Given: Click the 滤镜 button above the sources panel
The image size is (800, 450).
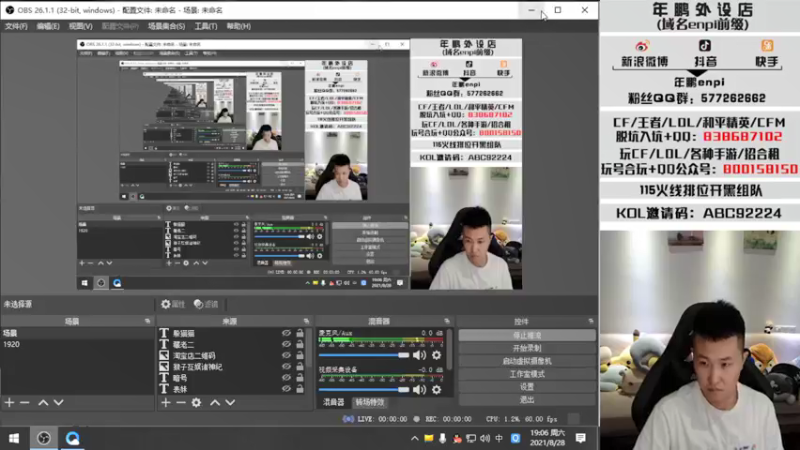Looking at the screenshot, I should pyautogui.click(x=207, y=304).
